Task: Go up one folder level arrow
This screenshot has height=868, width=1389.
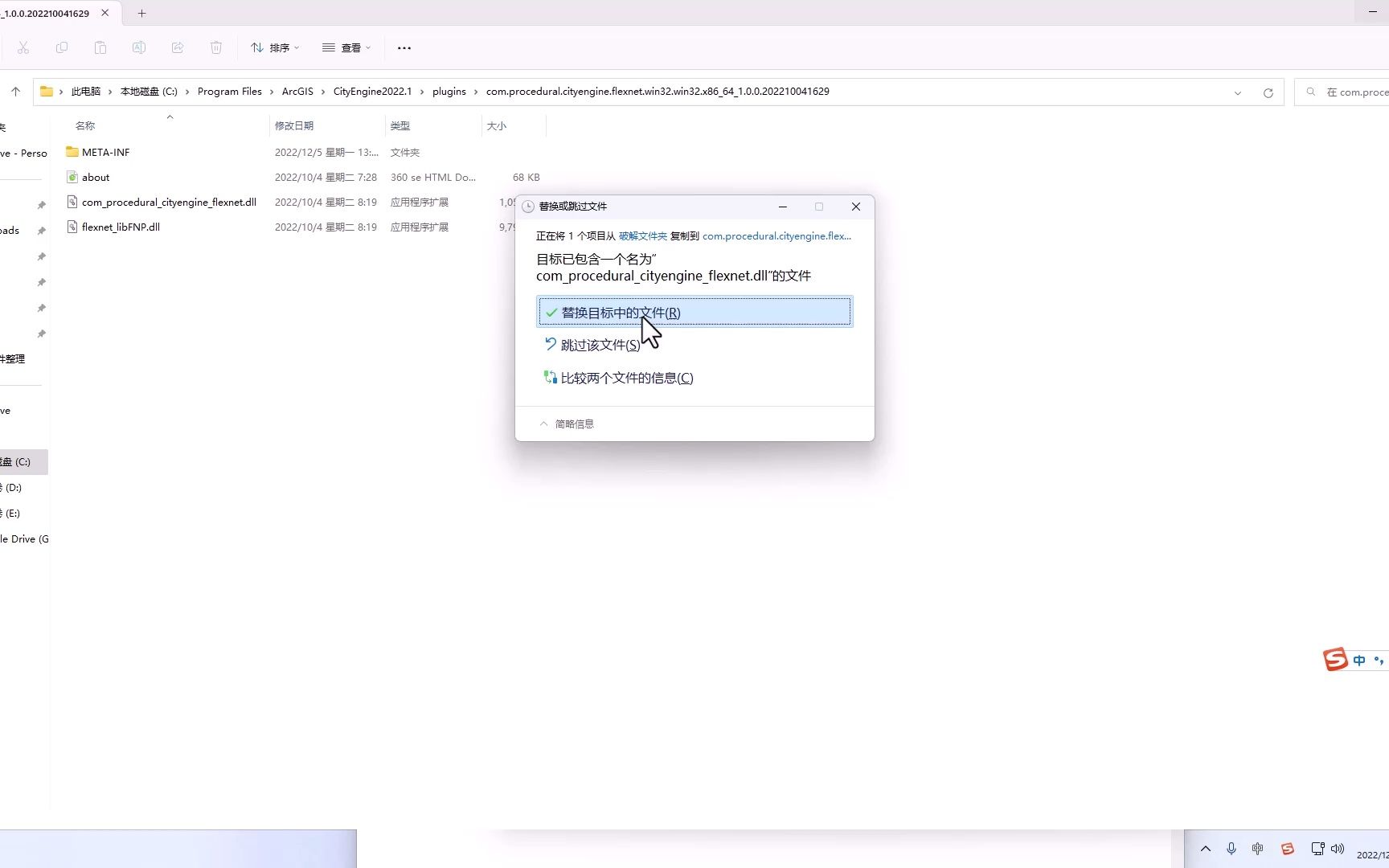Action: 15,92
